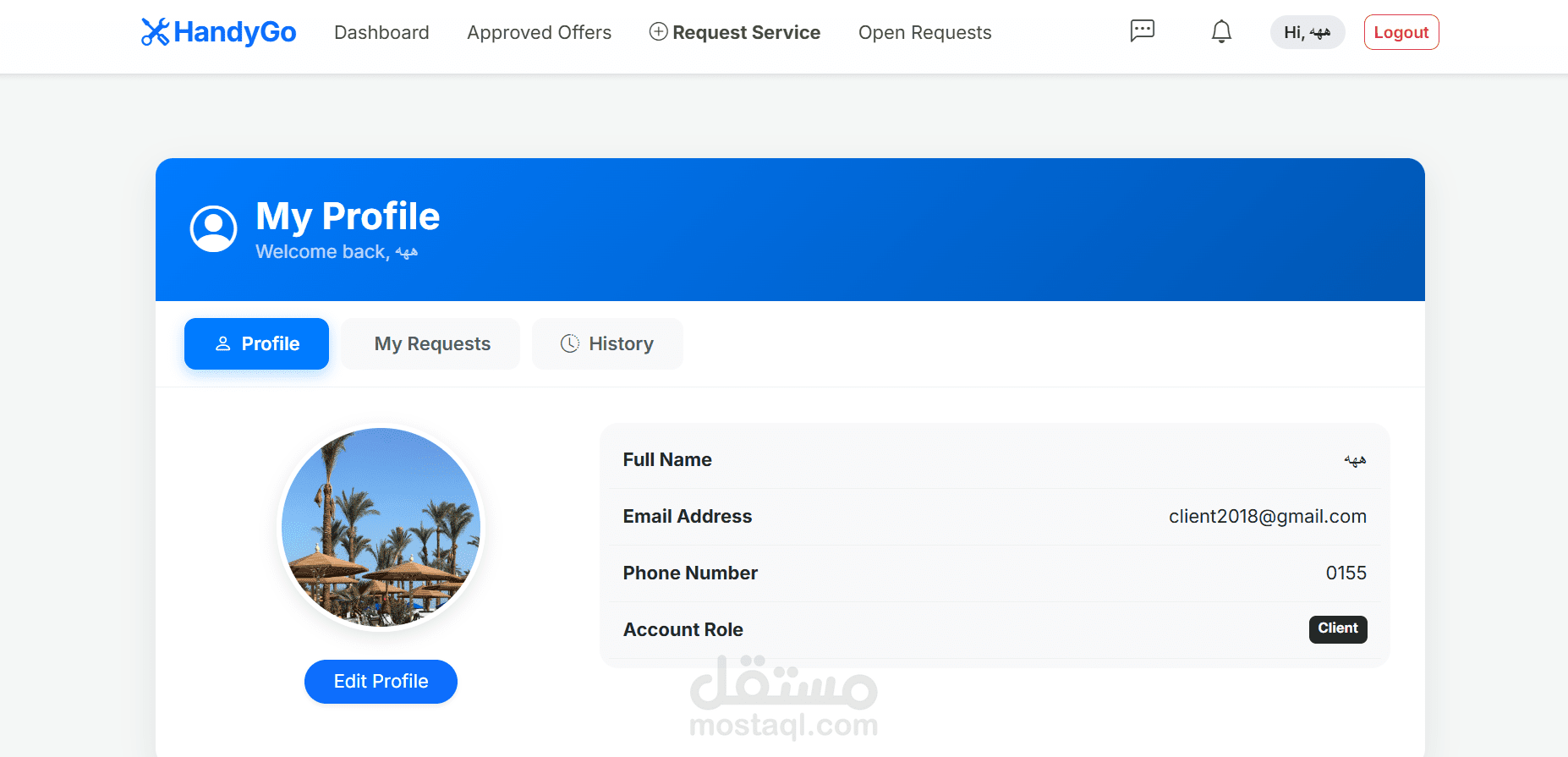Click the email client2018@gmail.com

pos(1268,517)
